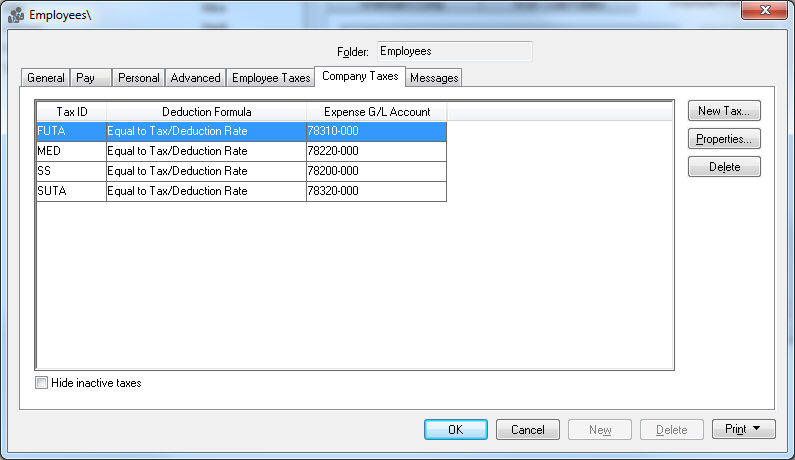The width and height of the screenshot is (795, 460).
Task: Switch to the Employee Taxes tab
Action: coord(271,78)
